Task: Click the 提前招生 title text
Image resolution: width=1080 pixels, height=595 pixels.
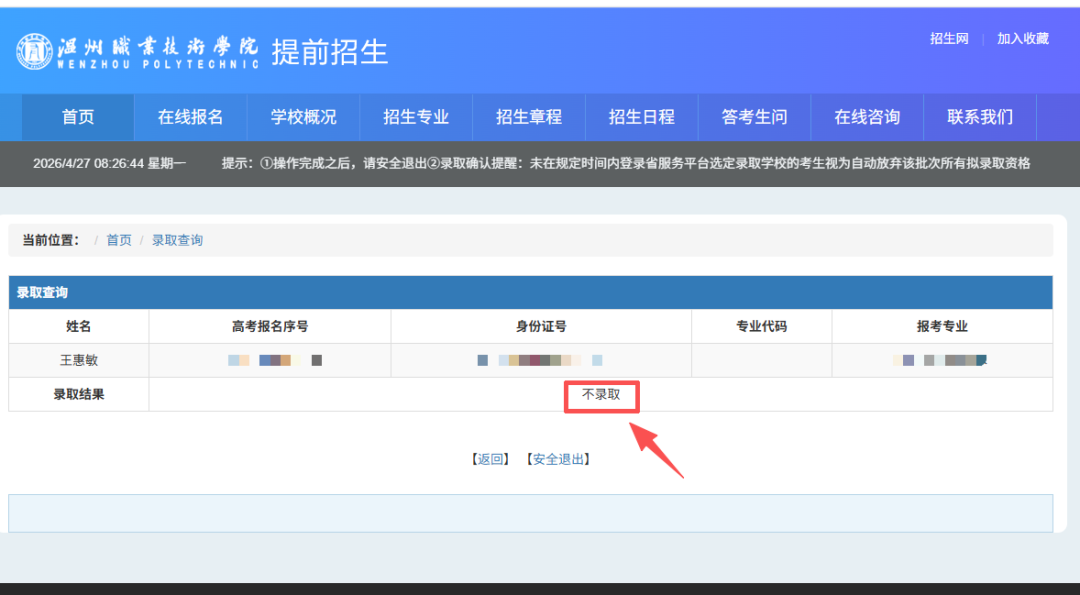Action: (x=329, y=52)
